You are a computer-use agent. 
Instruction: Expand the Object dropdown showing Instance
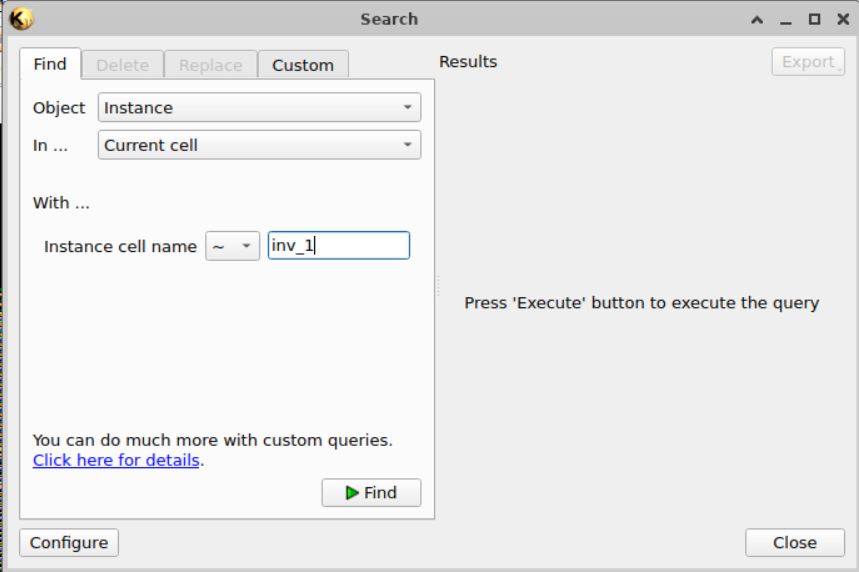(x=259, y=108)
